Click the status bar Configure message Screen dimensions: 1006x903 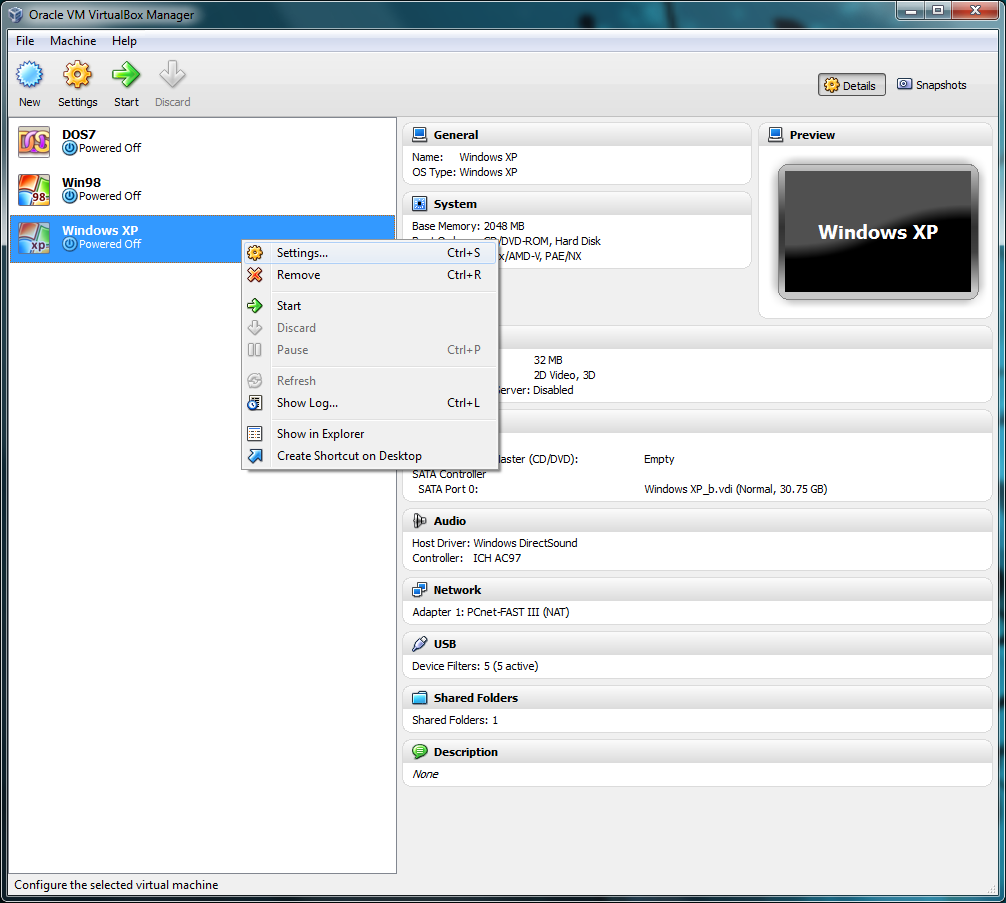(116, 884)
